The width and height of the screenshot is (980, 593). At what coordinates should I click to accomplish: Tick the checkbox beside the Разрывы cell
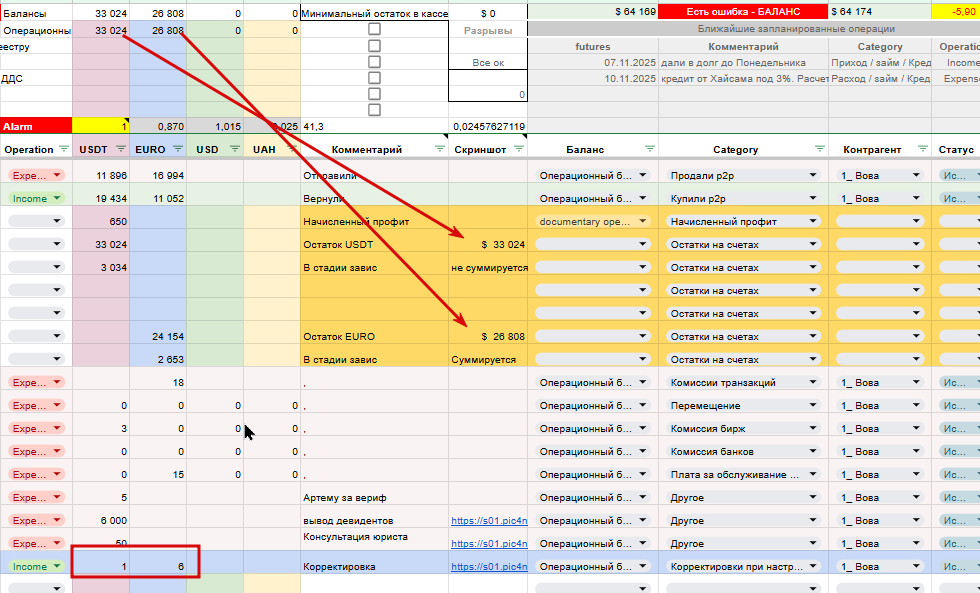[374, 29]
